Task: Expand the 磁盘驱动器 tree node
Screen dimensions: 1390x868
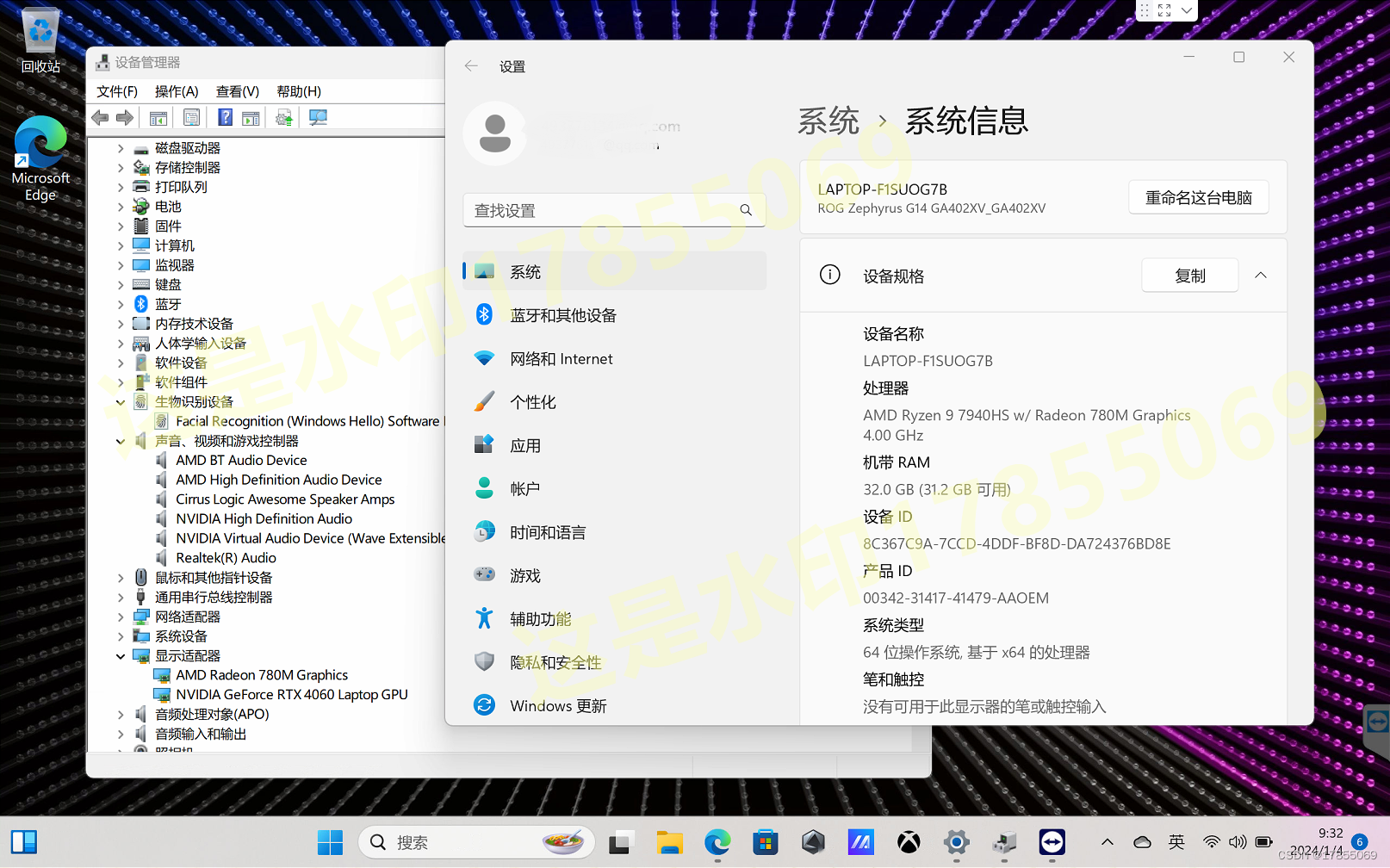Action: (121, 148)
